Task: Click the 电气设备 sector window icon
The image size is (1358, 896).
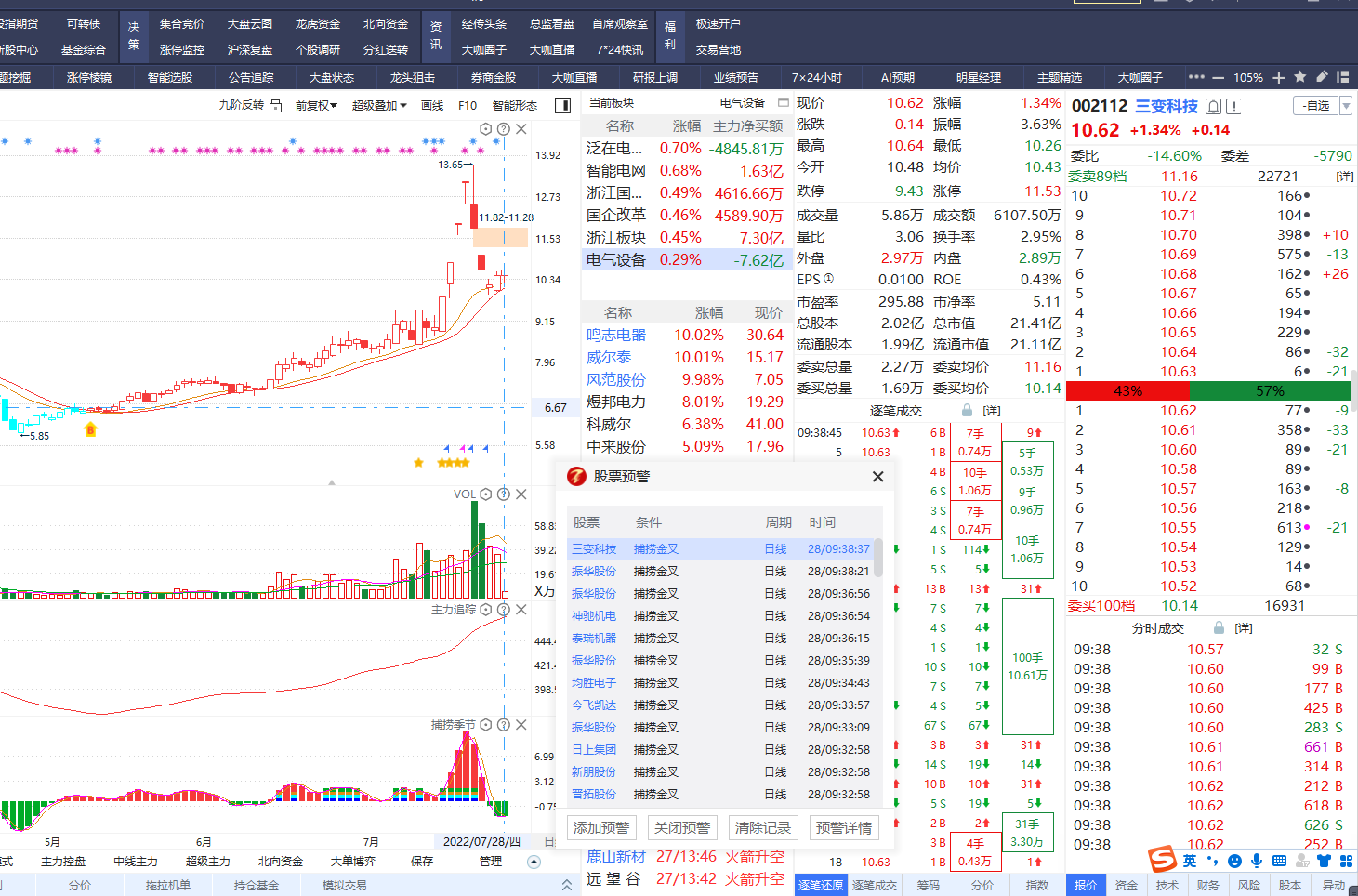Action: point(784,103)
